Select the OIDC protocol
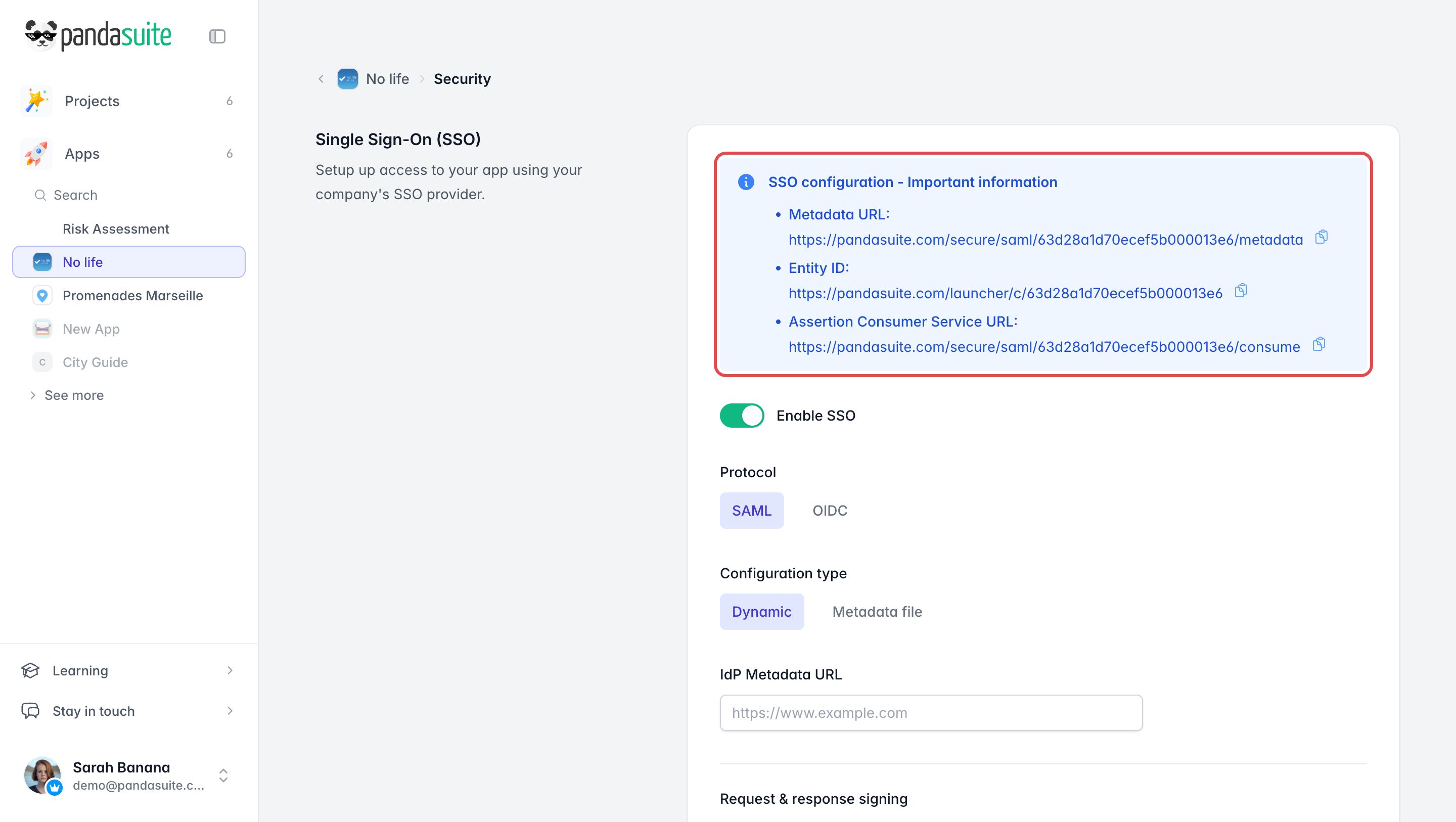1456x822 pixels. (x=830, y=511)
